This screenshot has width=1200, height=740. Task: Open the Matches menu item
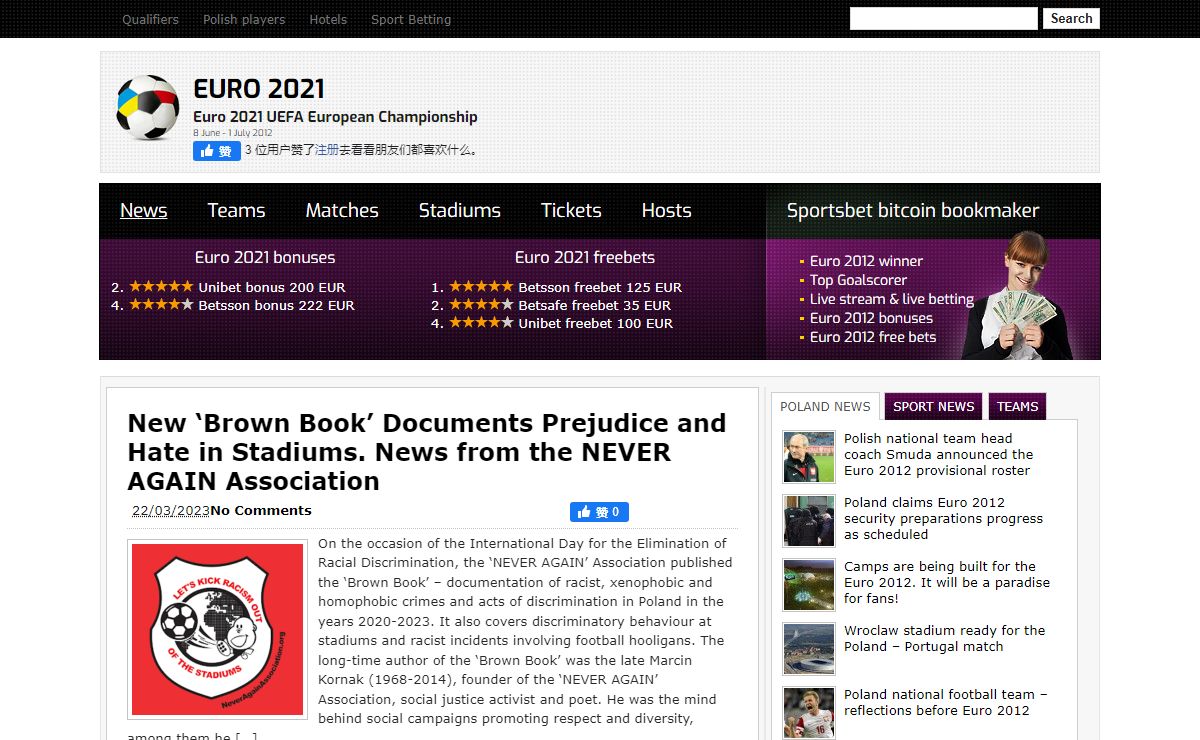tap(342, 210)
